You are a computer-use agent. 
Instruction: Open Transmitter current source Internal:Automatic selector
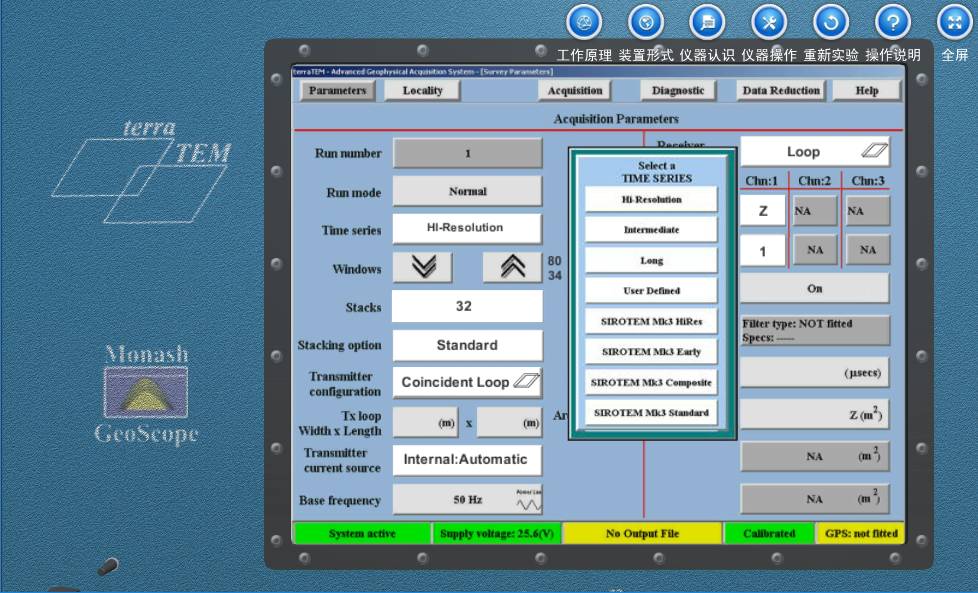click(x=467, y=460)
